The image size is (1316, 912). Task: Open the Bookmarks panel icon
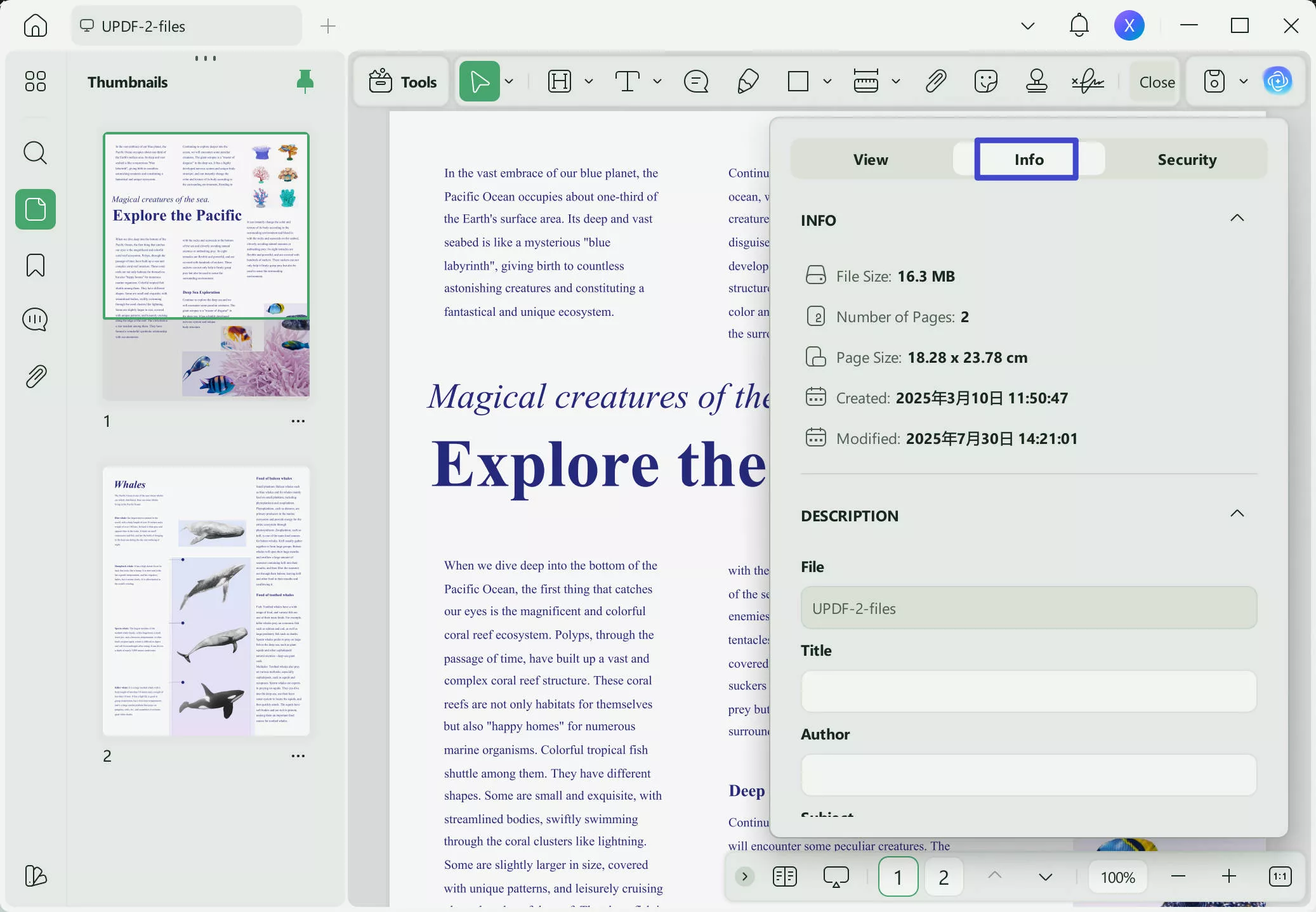36,264
